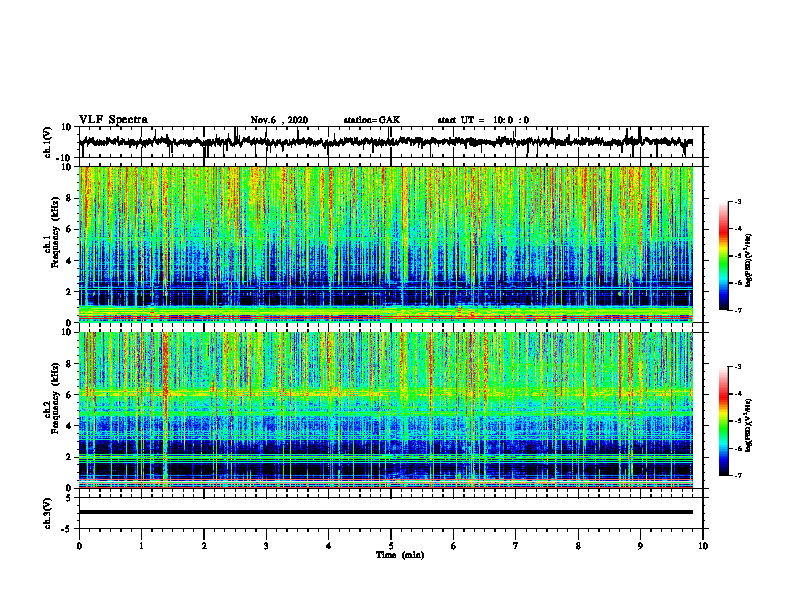This screenshot has width=792, height=612.
Task: Click the ch.3(V) axis label
Action: coord(48,513)
